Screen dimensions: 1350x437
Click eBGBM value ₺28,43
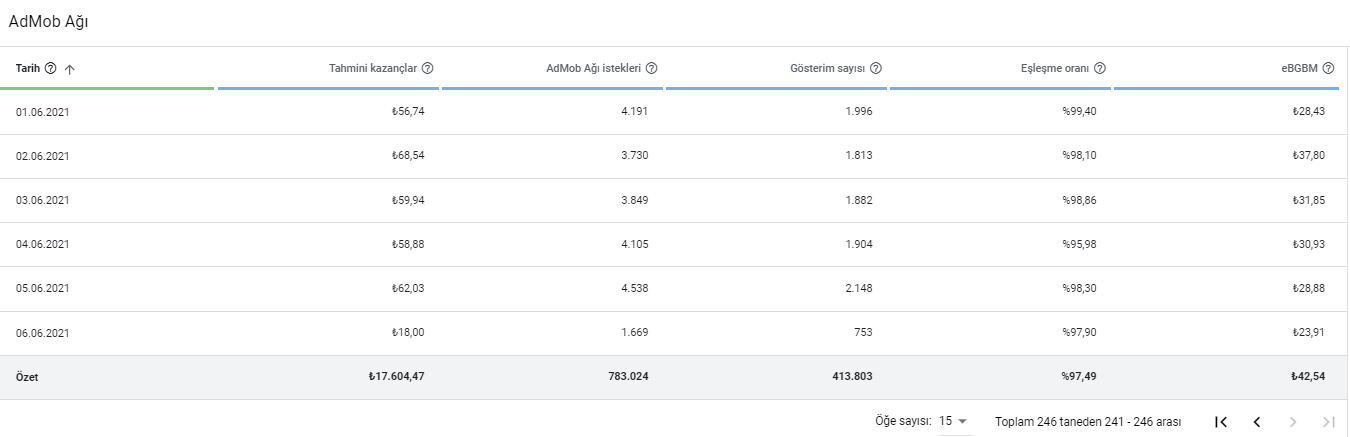pyautogui.click(x=1308, y=111)
